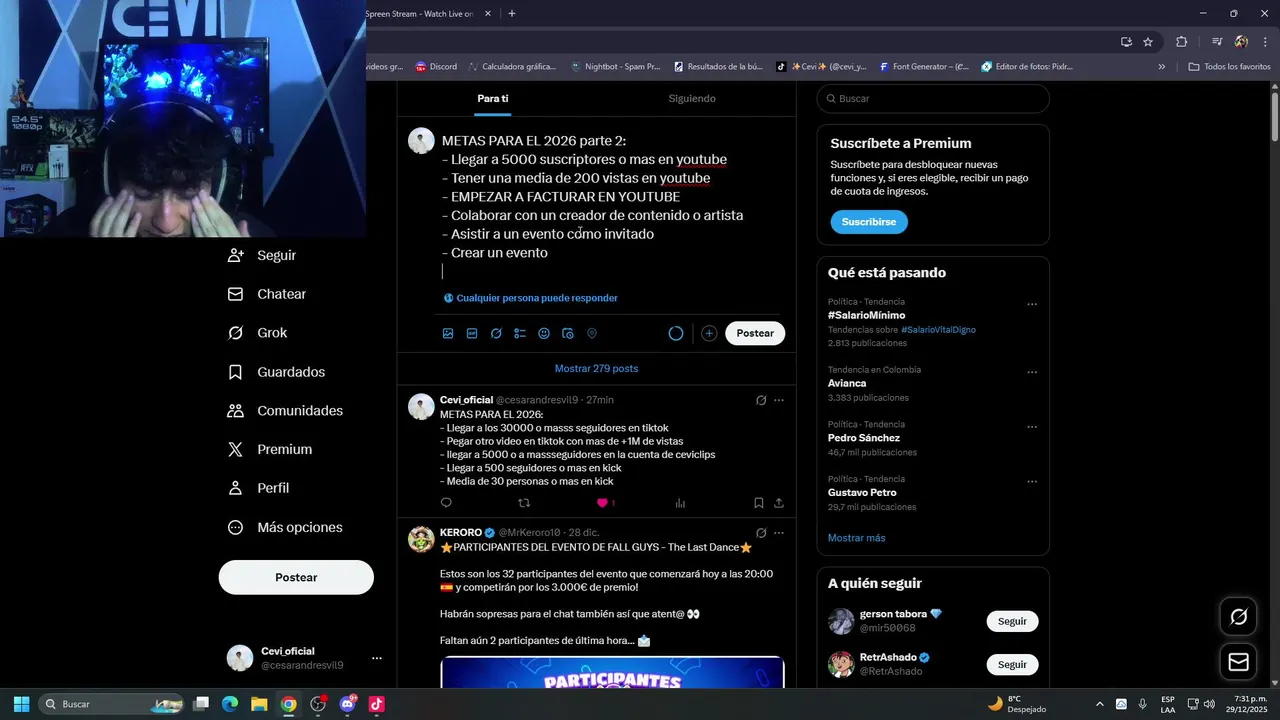Open more options on KERORO's post
1280x720 pixels.
pyautogui.click(x=779, y=533)
